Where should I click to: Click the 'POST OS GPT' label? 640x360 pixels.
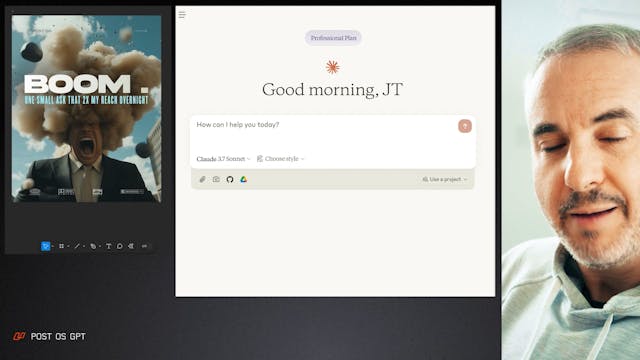58,336
